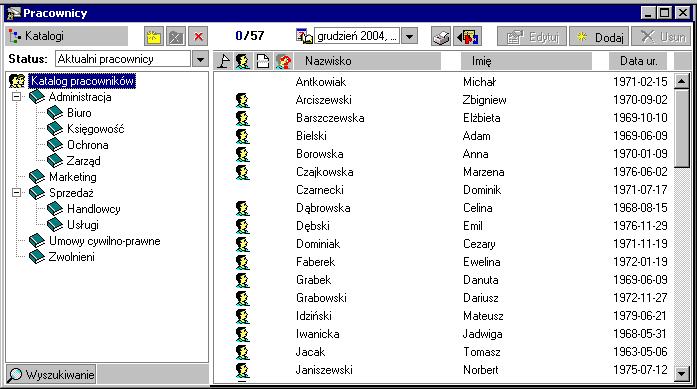
Task: Click the birth date 1979-06-21
Action: click(x=640, y=316)
